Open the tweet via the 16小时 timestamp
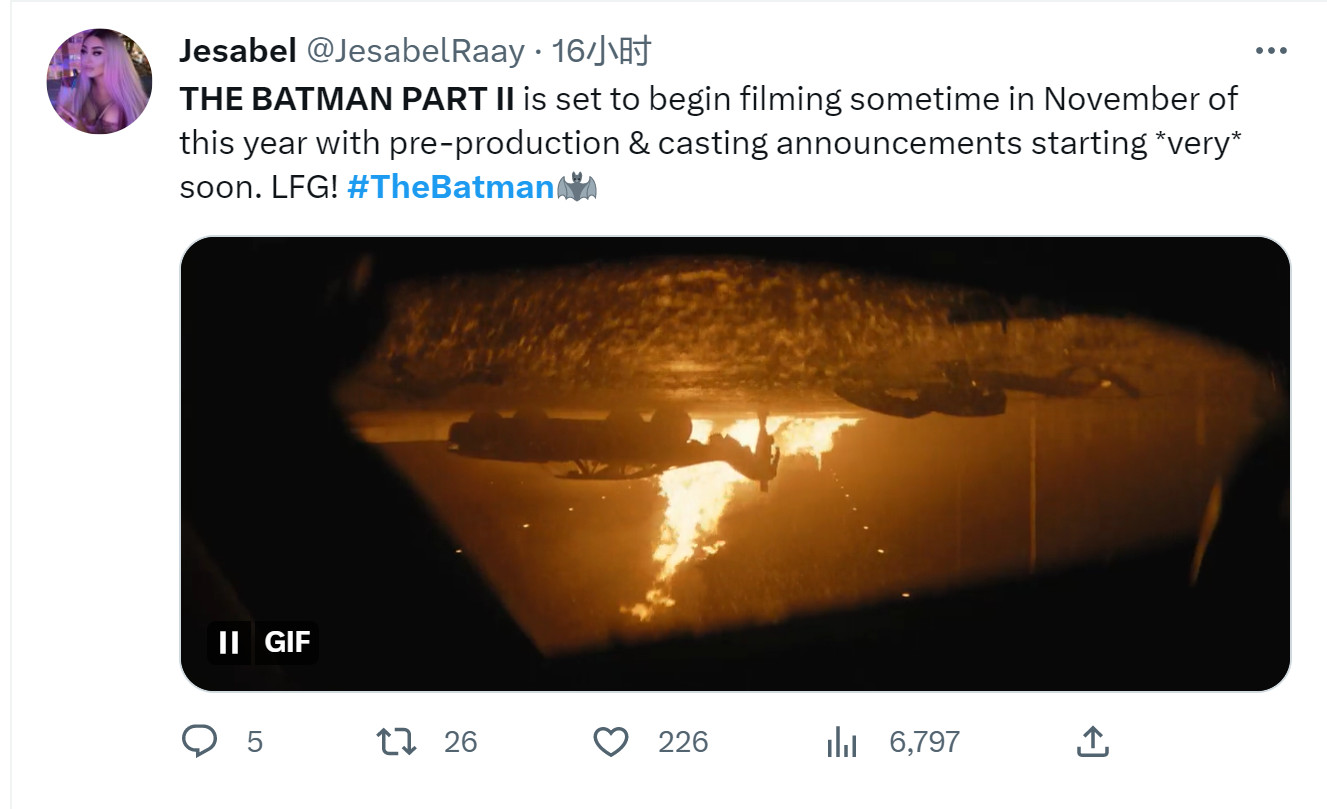The height and width of the screenshot is (809, 1327). click(x=601, y=51)
